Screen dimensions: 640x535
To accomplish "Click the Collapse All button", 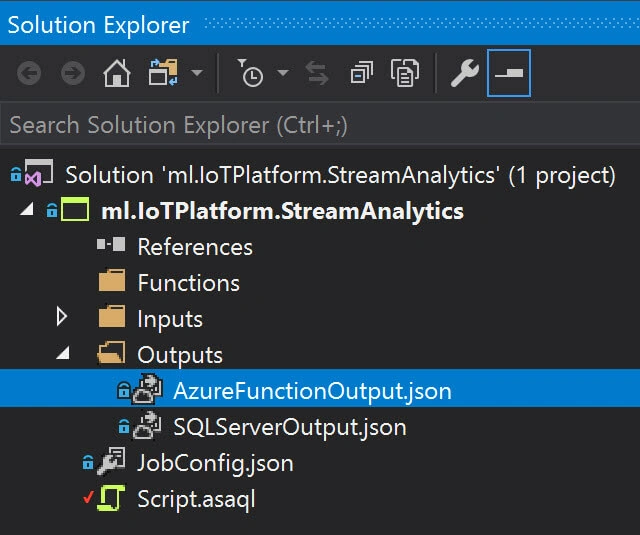I will (362, 73).
